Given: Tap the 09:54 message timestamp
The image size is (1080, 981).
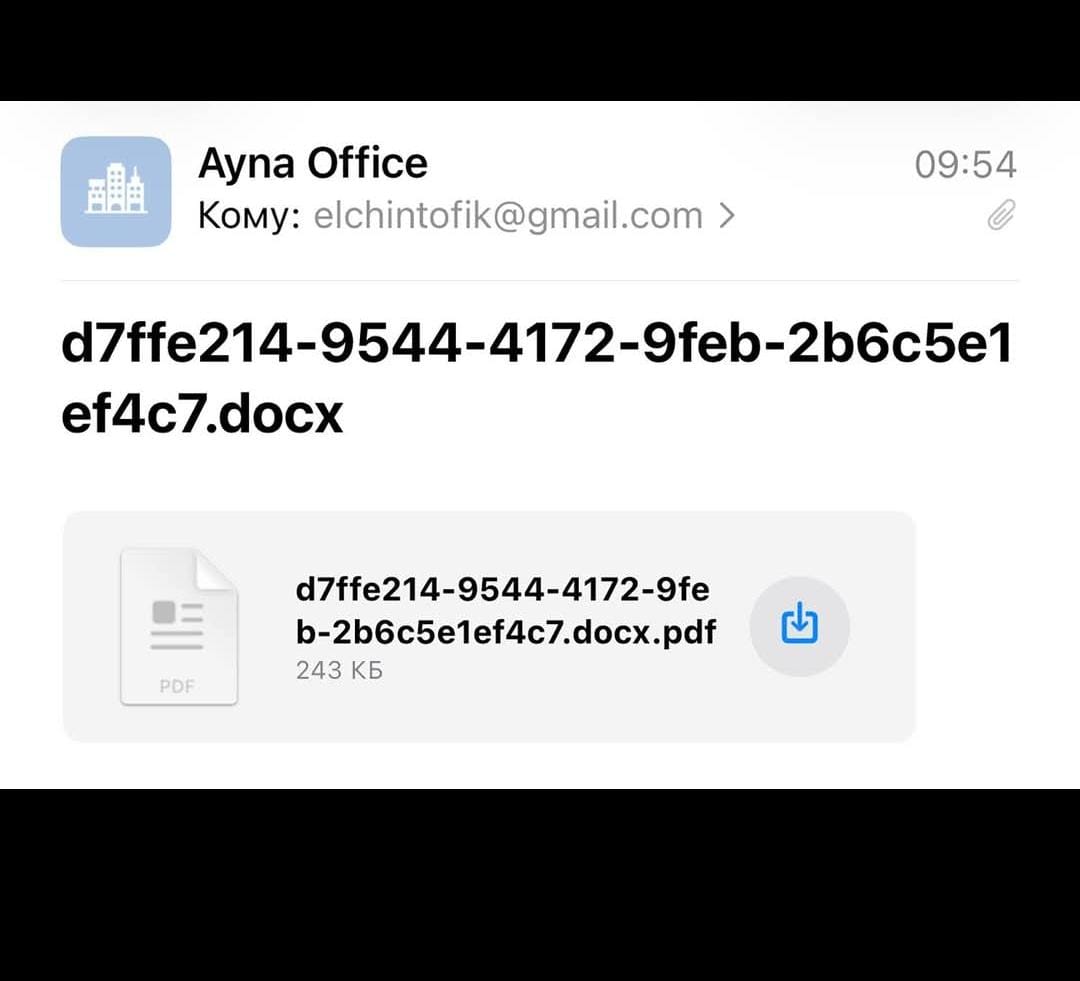Looking at the screenshot, I should (x=966, y=165).
